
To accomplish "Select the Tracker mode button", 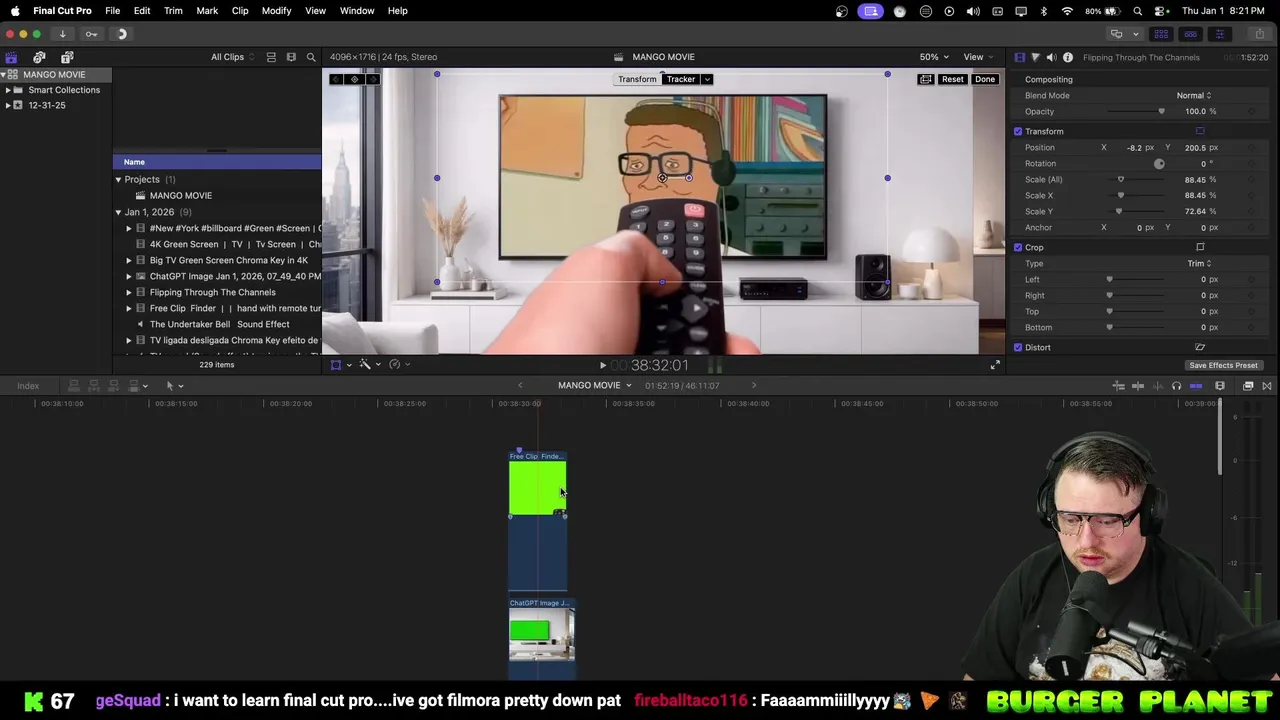I will tap(681, 79).
